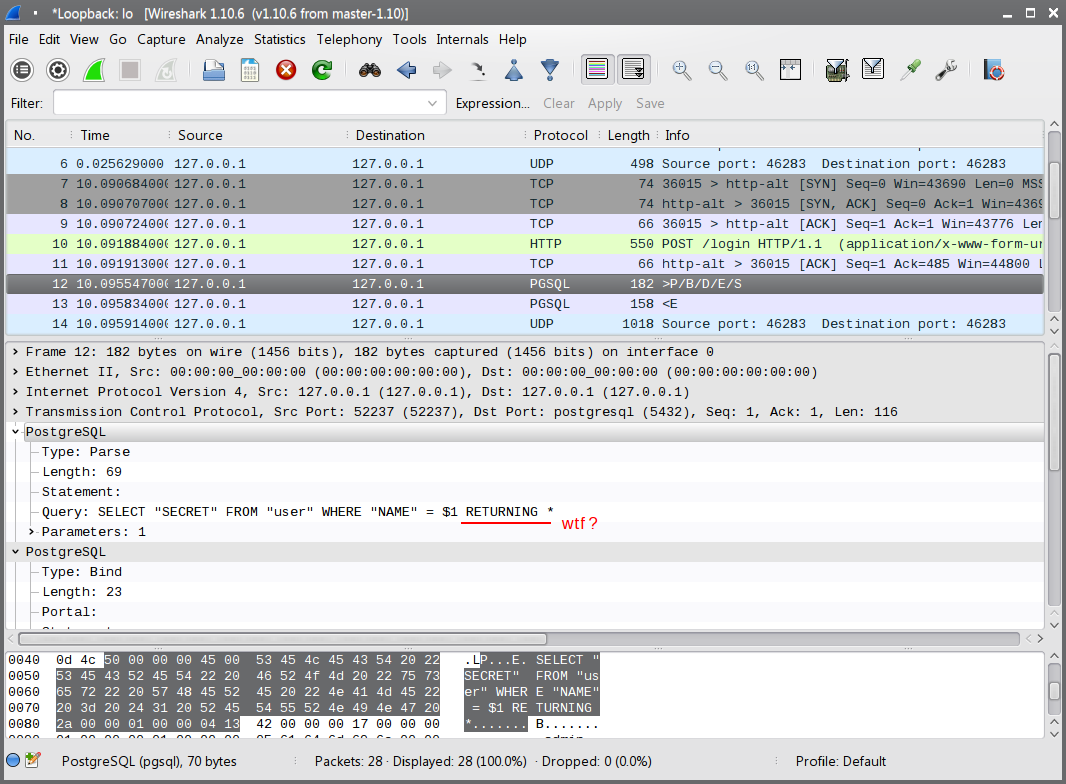Save this capture file
The width and height of the screenshot is (1066, 784).
[250, 69]
